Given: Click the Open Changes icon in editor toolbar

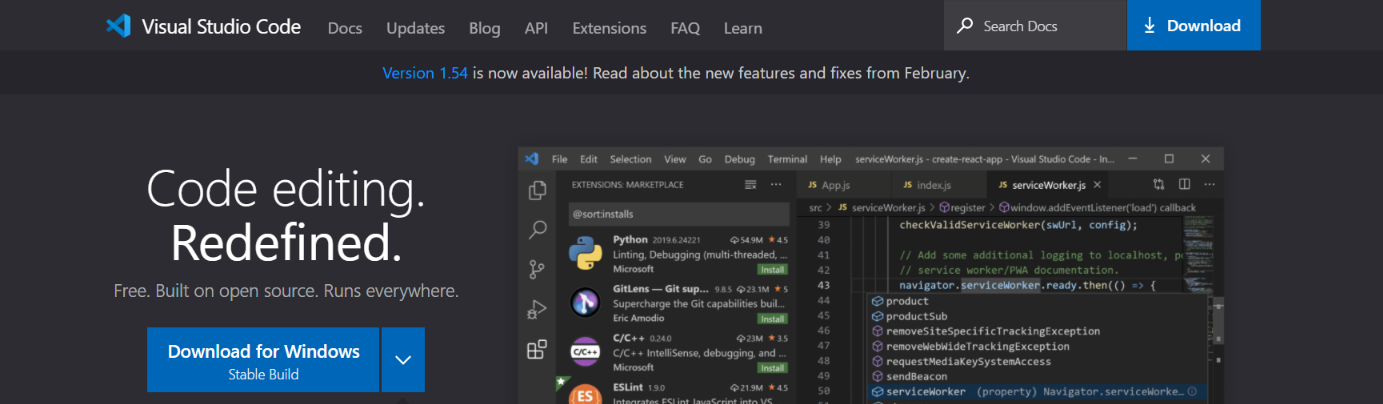Looking at the screenshot, I should [x=1159, y=185].
